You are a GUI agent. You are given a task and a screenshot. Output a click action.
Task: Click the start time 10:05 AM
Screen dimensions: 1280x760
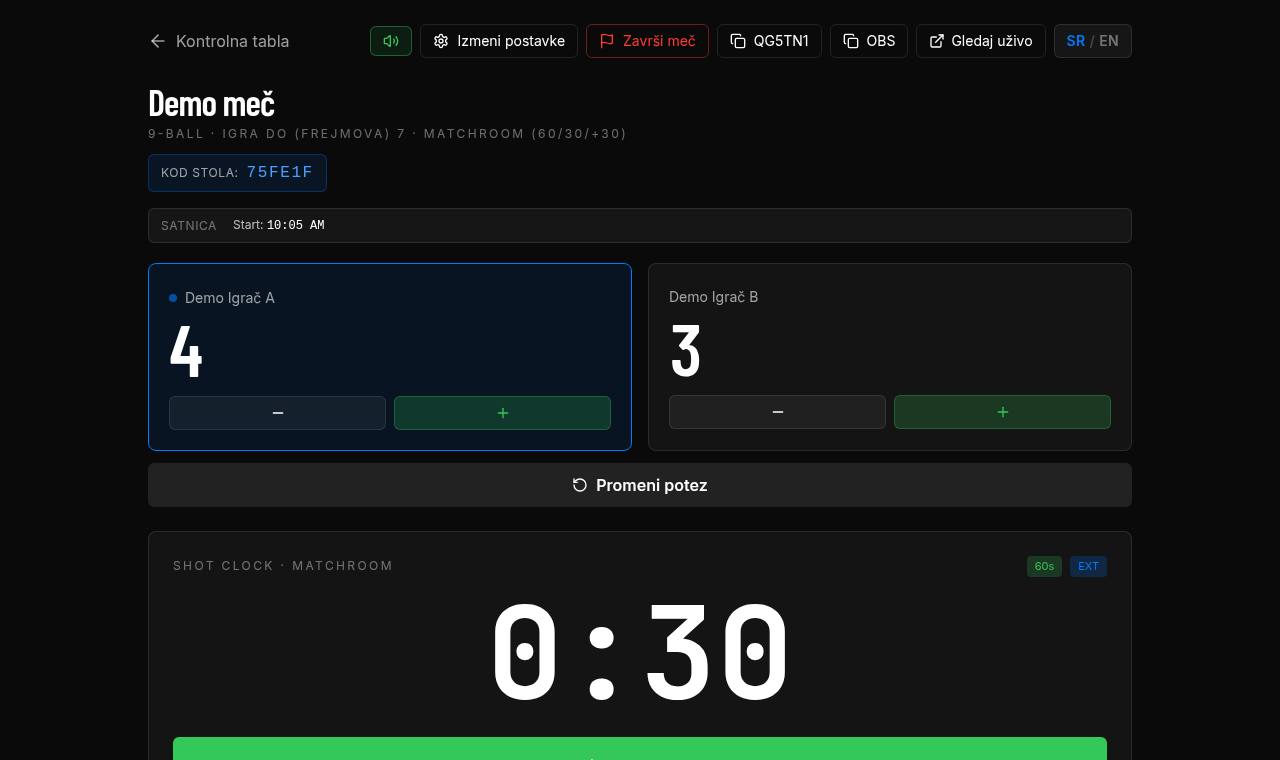pos(295,225)
